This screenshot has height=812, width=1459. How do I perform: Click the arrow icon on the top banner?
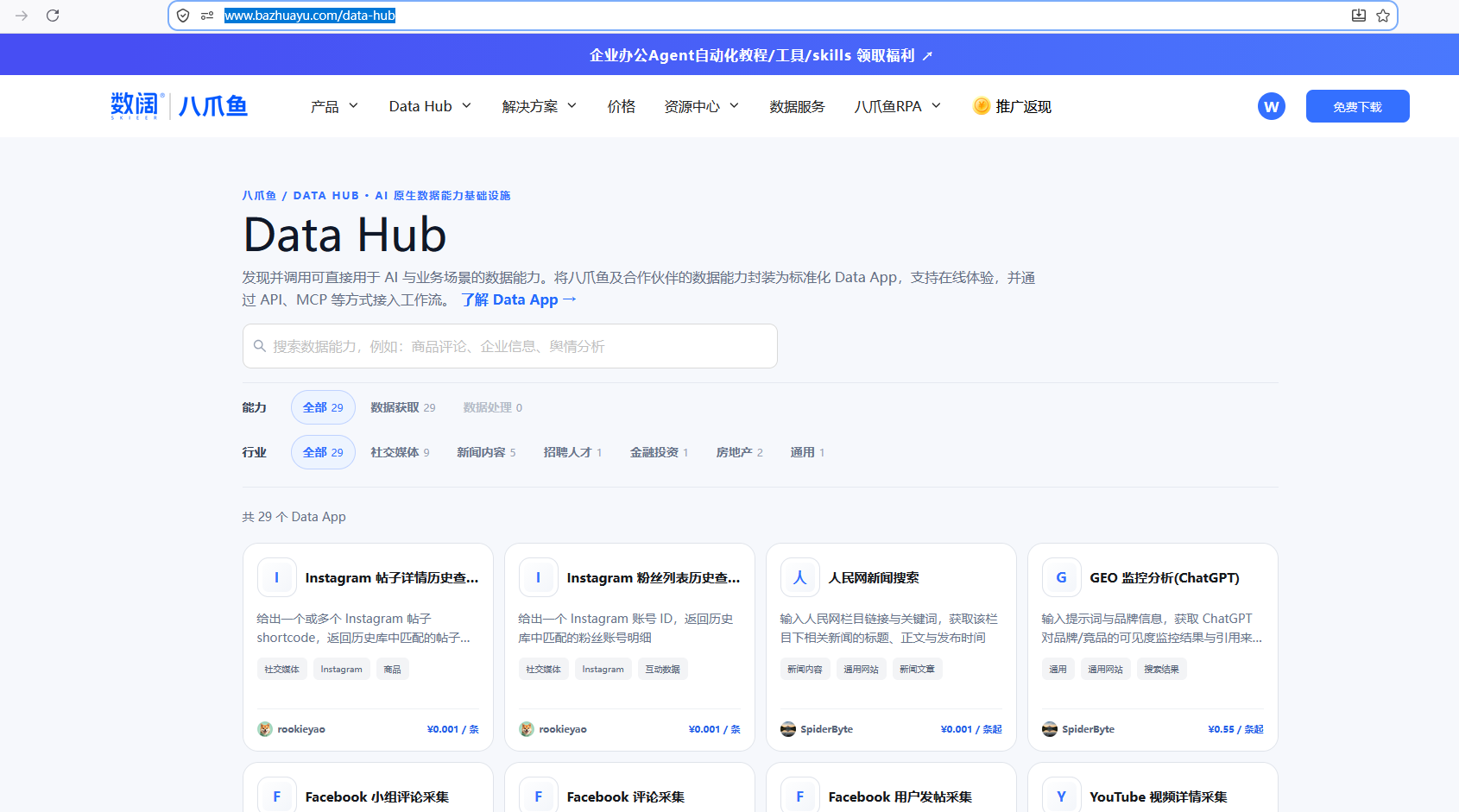(928, 56)
